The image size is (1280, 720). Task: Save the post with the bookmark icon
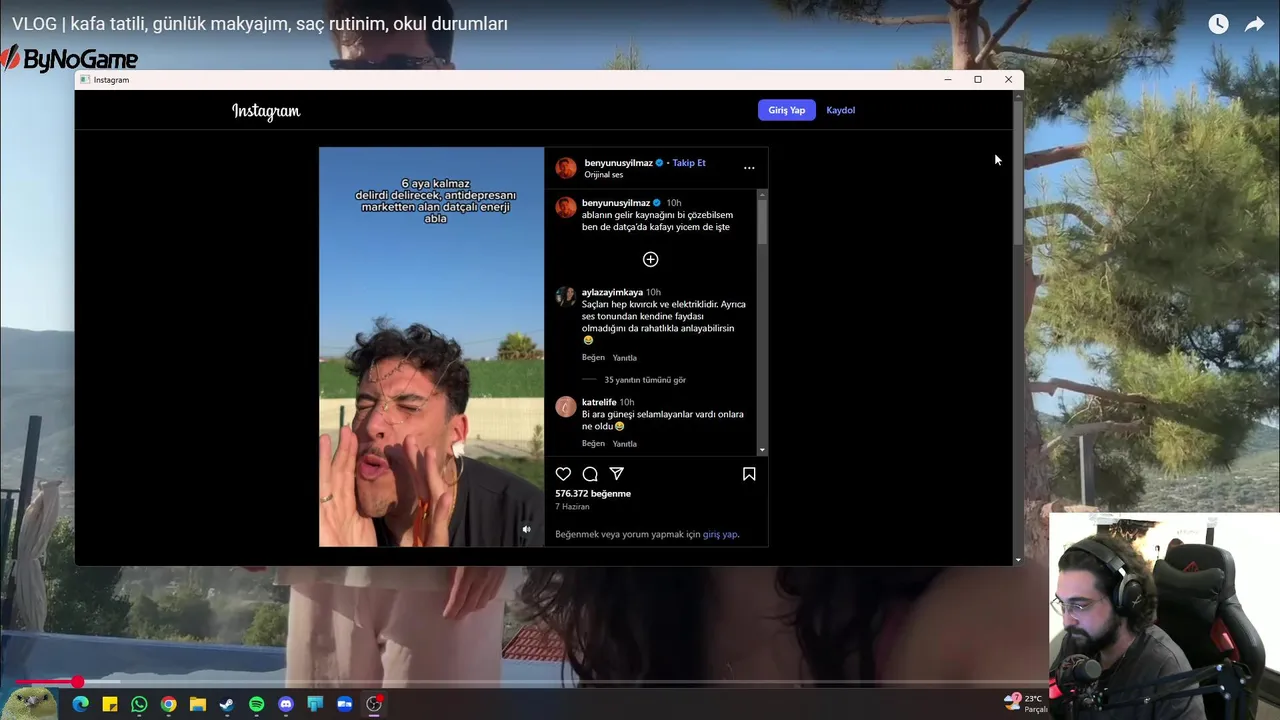click(749, 474)
